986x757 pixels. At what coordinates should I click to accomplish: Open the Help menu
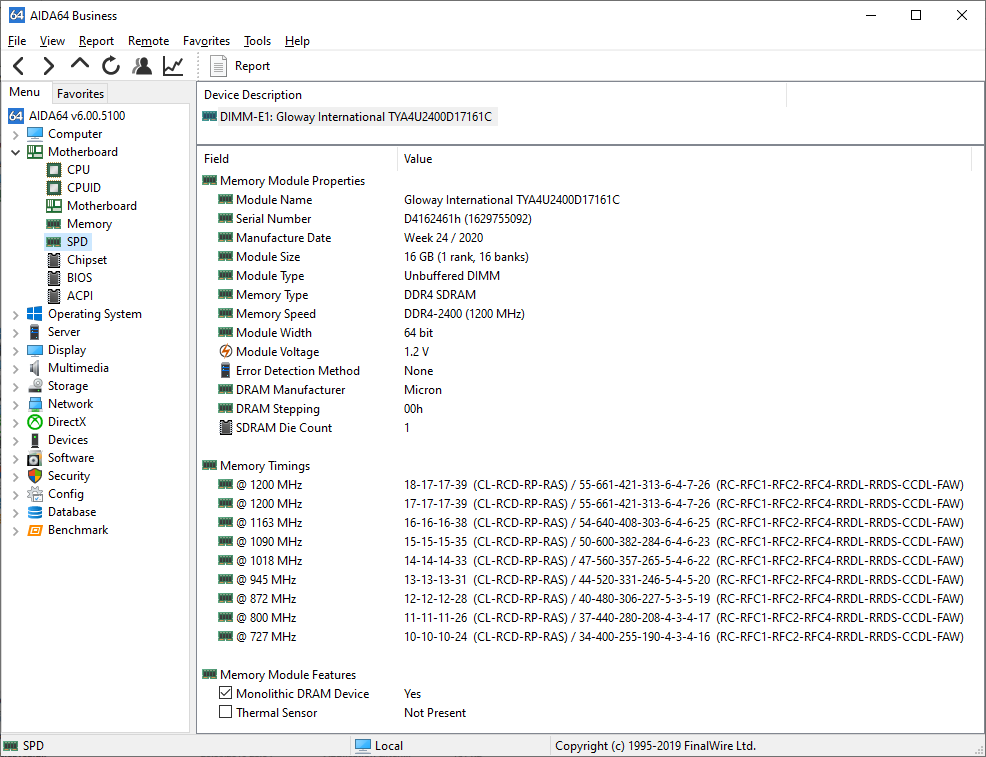point(297,41)
